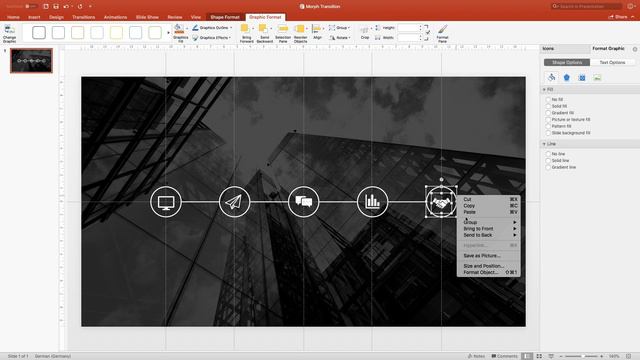Open the Graphics Outline dropdown
Screen dimensions: 640x360
click(212, 28)
